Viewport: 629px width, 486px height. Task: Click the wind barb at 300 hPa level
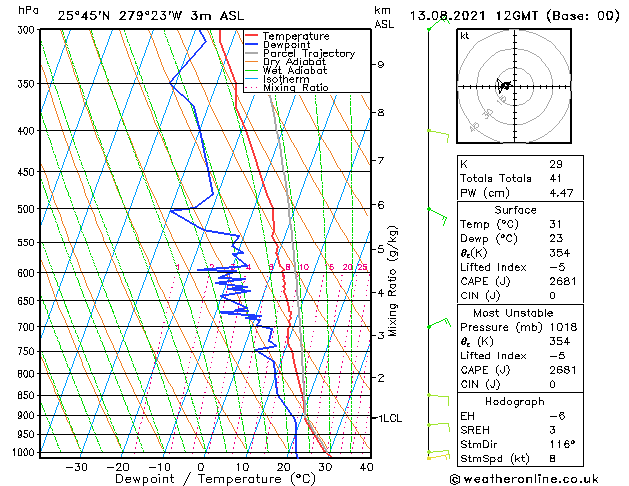pos(438,24)
